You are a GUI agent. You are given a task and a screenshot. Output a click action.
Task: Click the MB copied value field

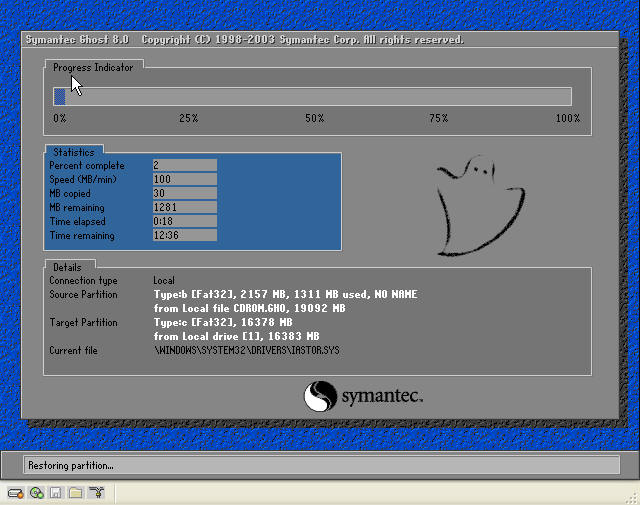pyautogui.click(x=185, y=193)
